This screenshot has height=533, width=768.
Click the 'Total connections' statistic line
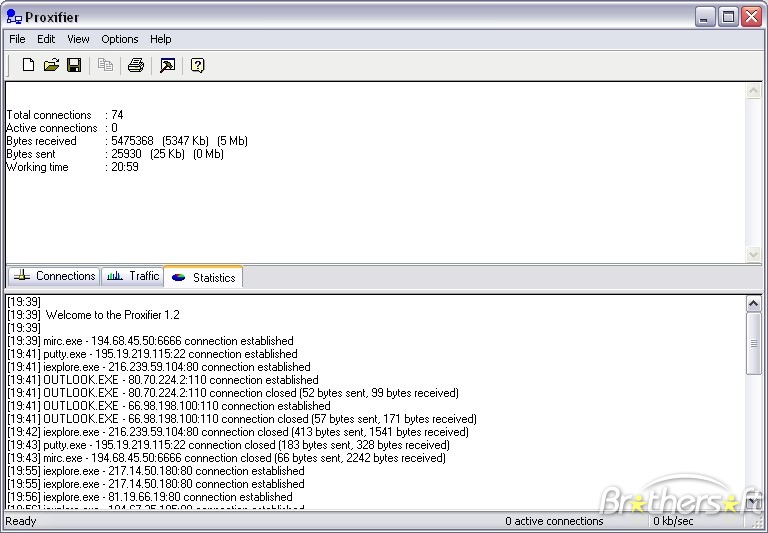click(x=65, y=115)
